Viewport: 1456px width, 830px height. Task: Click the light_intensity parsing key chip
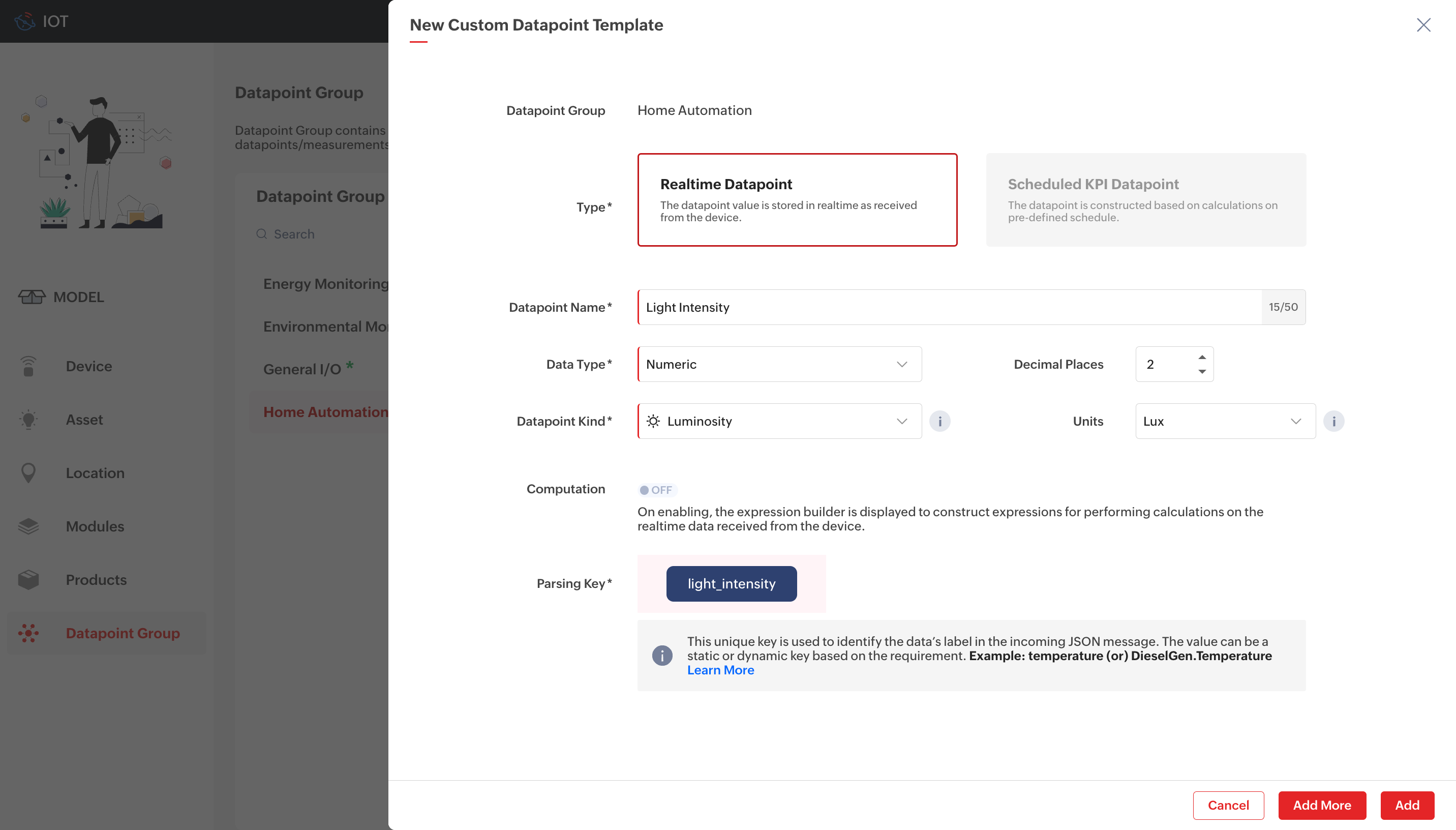(x=732, y=584)
